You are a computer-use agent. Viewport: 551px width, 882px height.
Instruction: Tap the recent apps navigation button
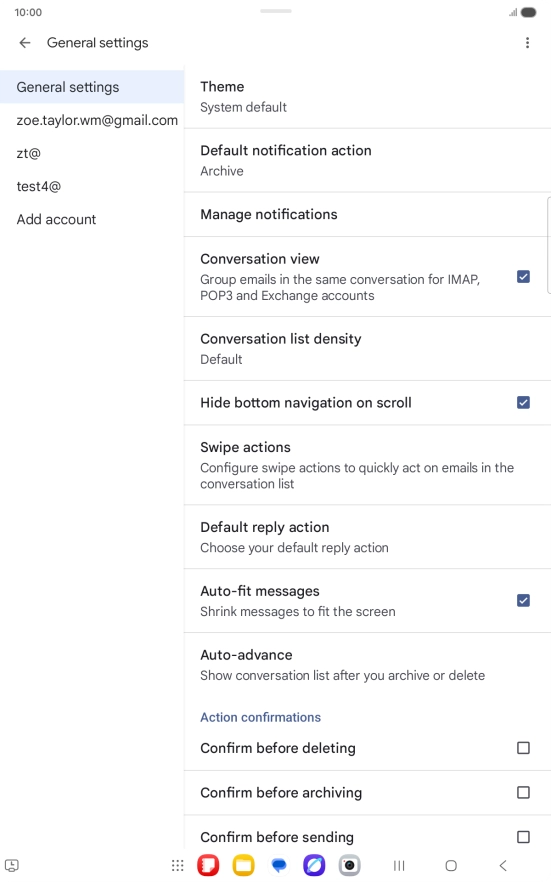399,866
